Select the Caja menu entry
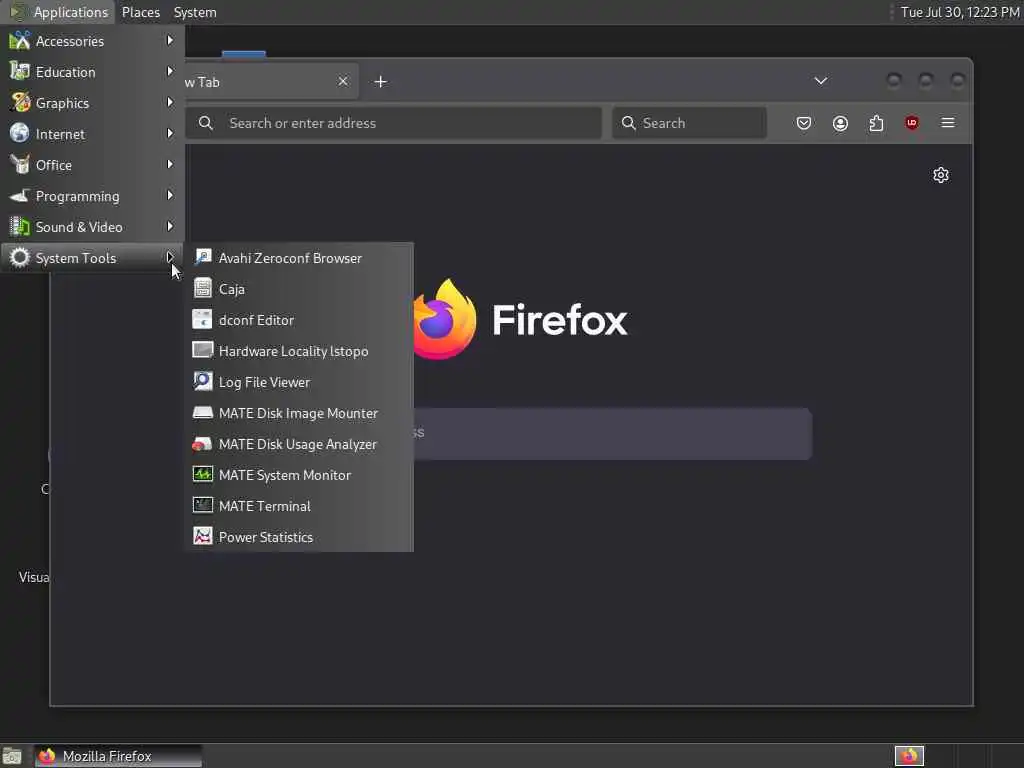Image resolution: width=1024 pixels, height=768 pixels. (x=299, y=288)
